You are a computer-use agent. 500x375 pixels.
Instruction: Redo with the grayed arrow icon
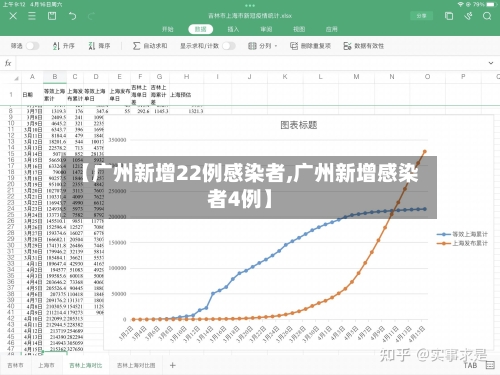(91, 16)
